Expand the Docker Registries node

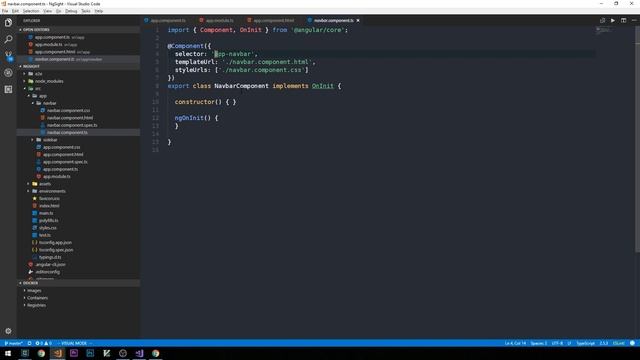pos(78,305)
